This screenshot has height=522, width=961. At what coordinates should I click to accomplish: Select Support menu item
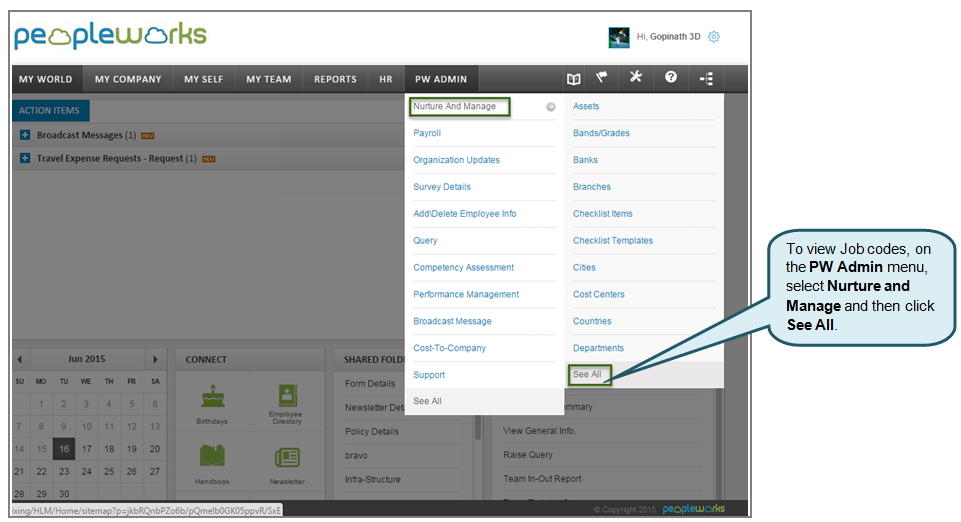pyautogui.click(x=429, y=375)
